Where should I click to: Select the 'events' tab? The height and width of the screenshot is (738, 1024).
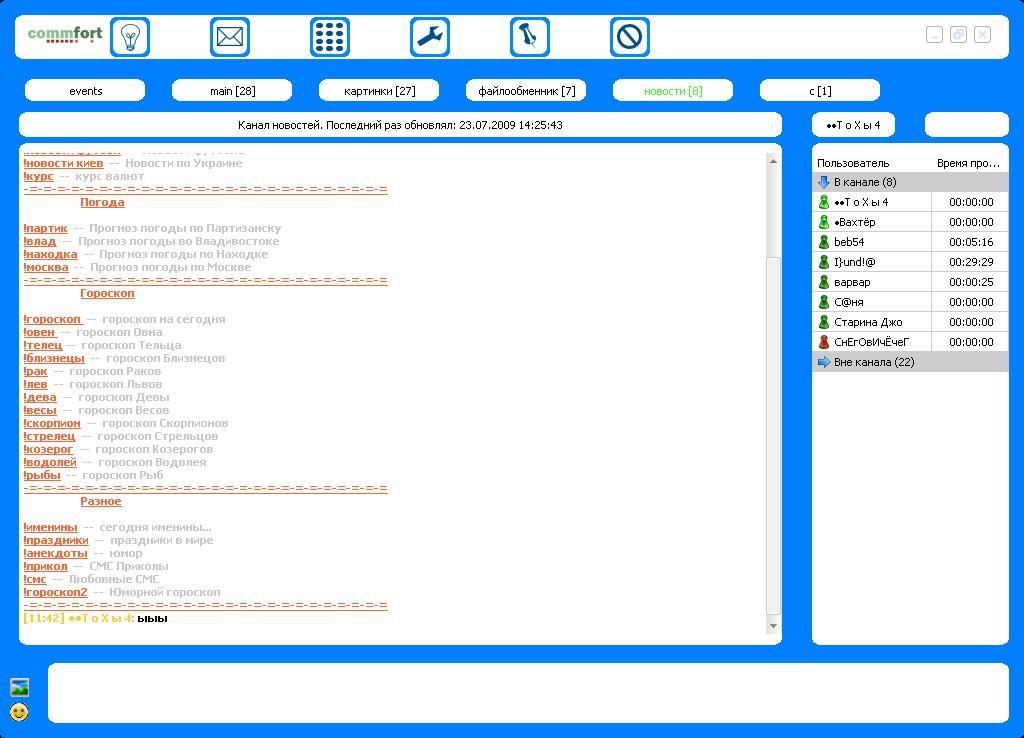(85, 91)
